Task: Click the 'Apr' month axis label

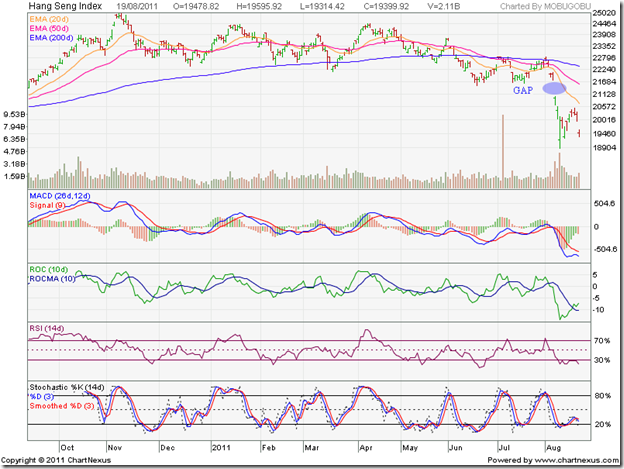Action: click(366, 448)
